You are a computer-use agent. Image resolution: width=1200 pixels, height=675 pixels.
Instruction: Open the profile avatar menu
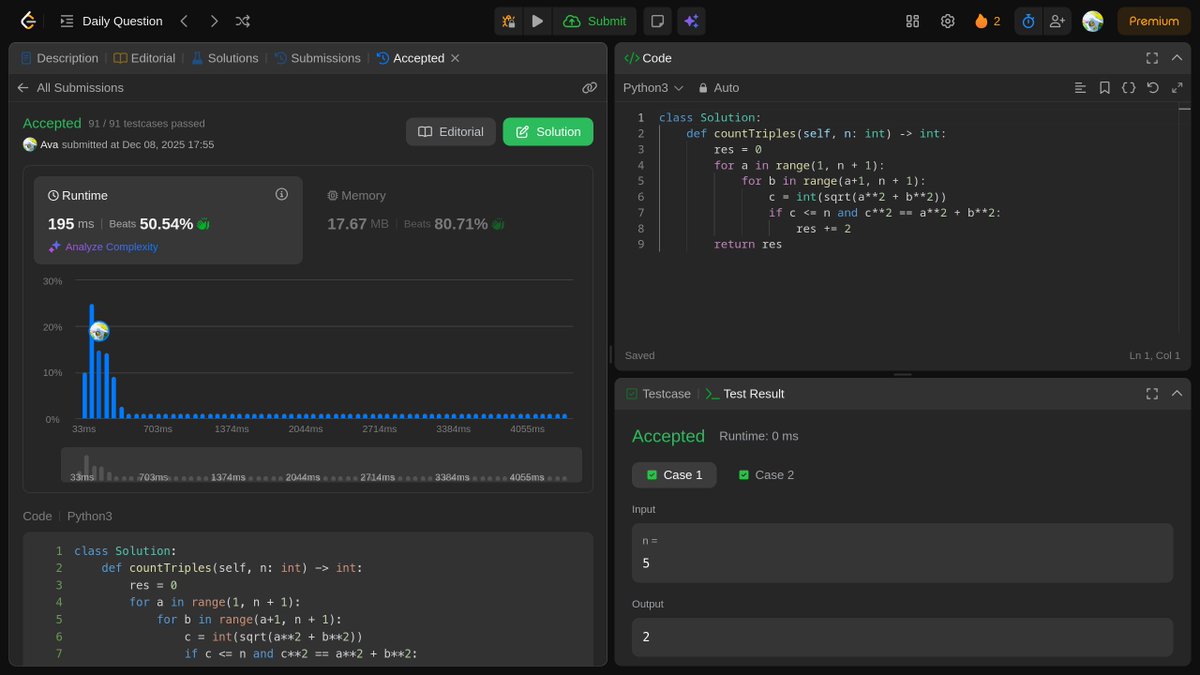1093,21
